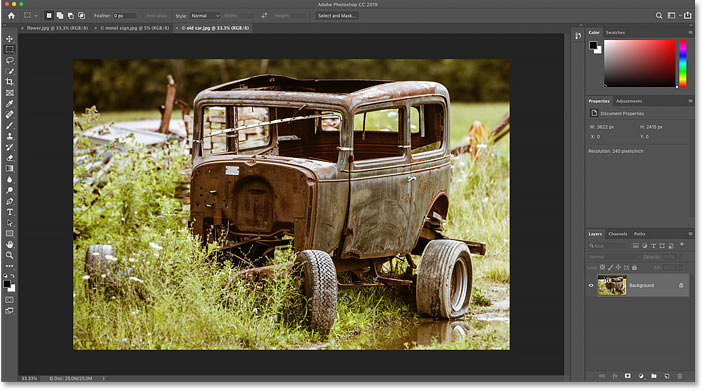The height and width of the screenshot is (391, 703).
Task: Hide the Background layer with eye icon
Action: (x=591, y=285)
